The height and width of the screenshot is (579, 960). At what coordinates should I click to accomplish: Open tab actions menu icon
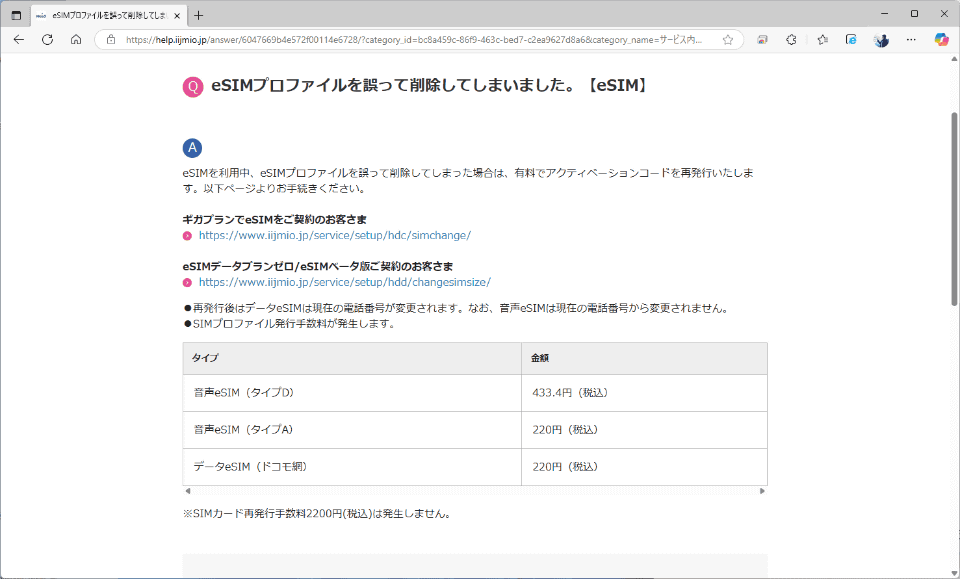[x=17, y=15]
